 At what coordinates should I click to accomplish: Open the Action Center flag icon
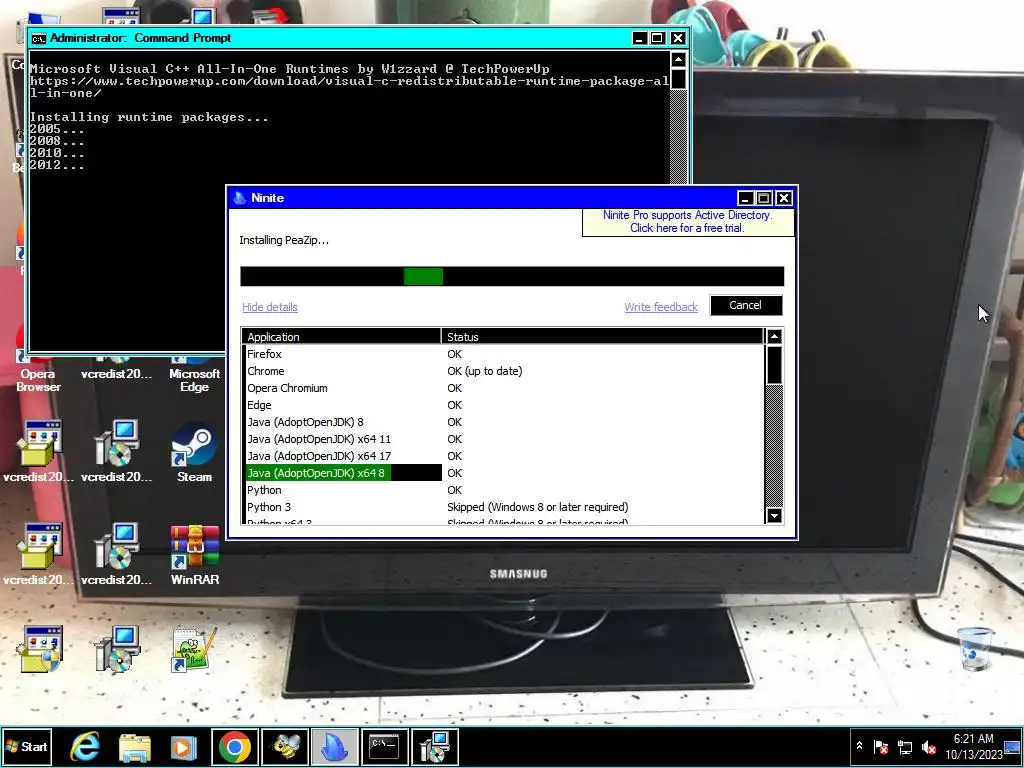click(880, 746)
